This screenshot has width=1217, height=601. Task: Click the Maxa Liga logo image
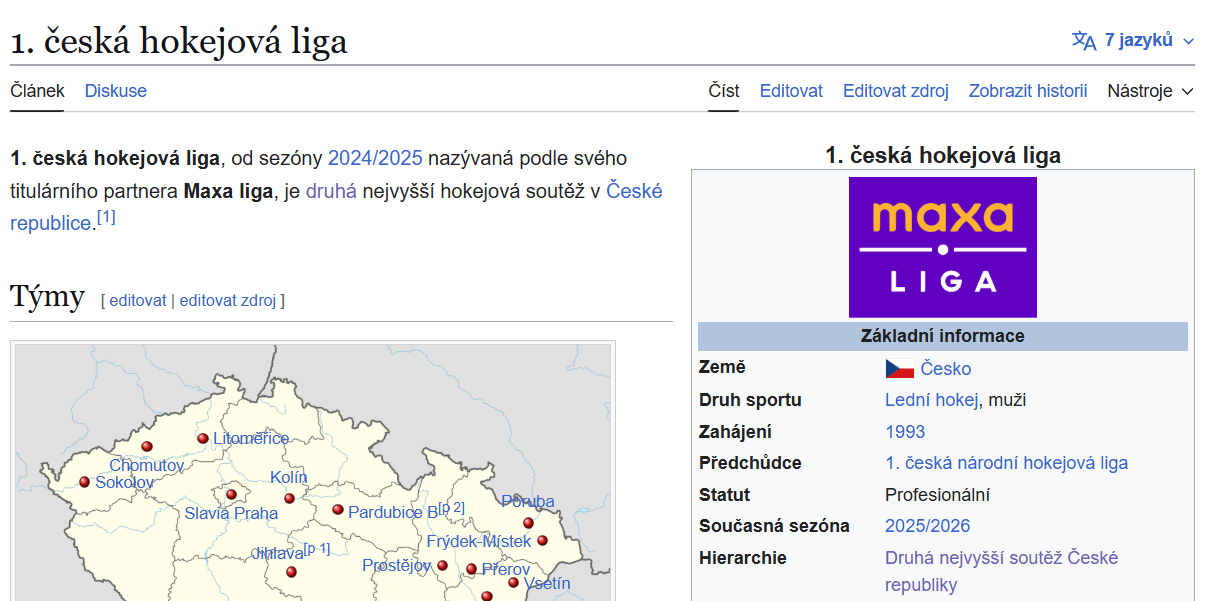(x=942, y=247)
